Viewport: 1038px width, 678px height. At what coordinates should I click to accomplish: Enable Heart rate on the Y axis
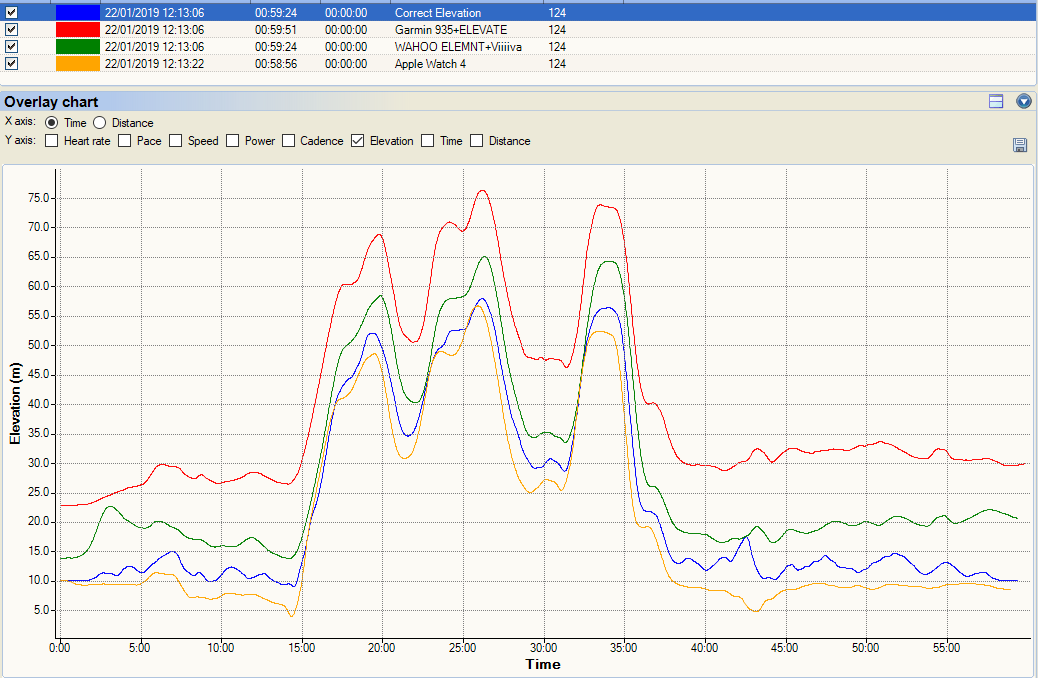point(52,141)
